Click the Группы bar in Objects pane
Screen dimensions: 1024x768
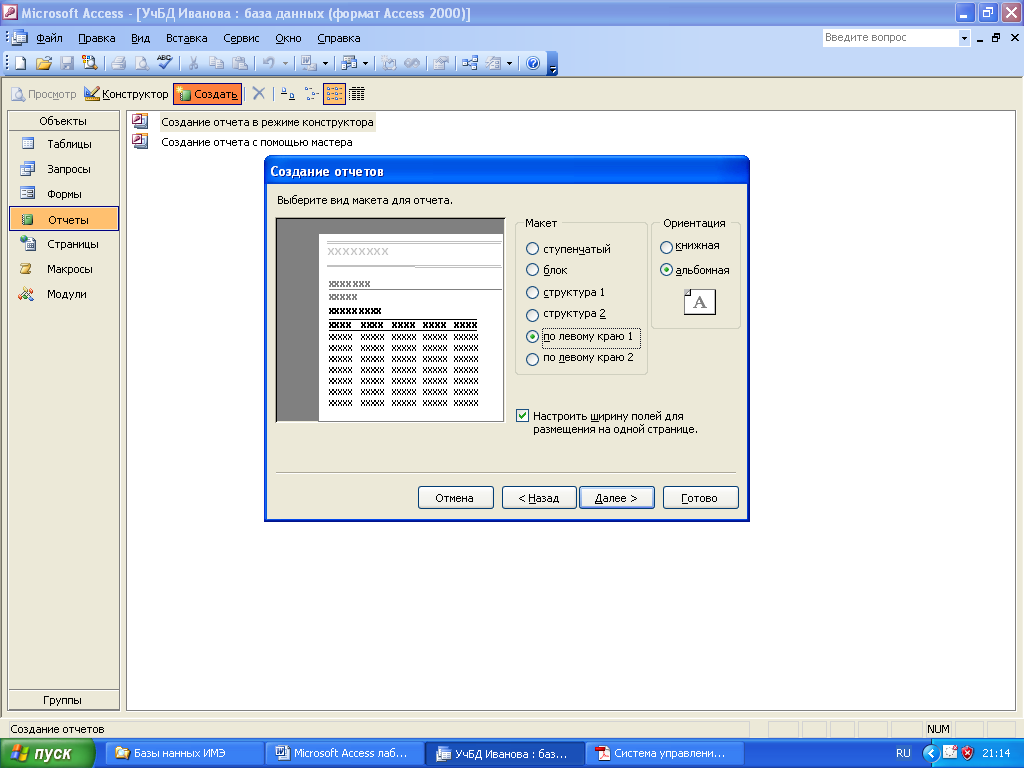pyautogui.click(x=63, y=700)
